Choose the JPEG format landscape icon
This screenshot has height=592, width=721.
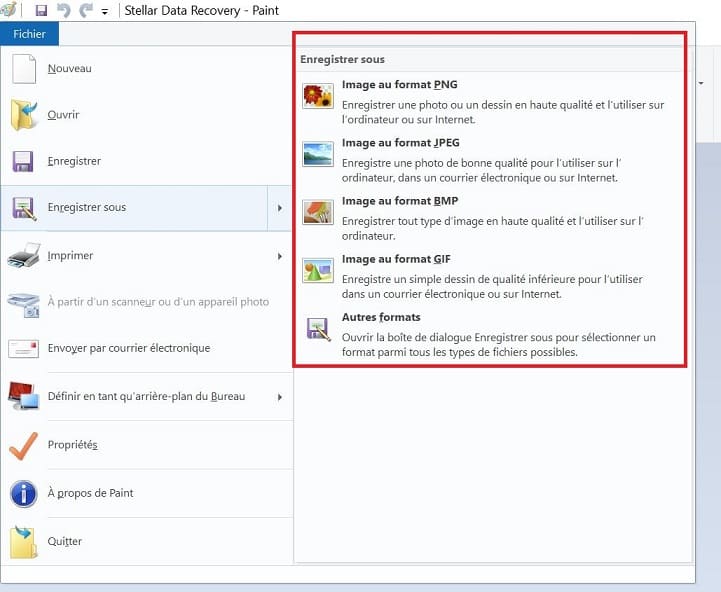coord(318,154)
